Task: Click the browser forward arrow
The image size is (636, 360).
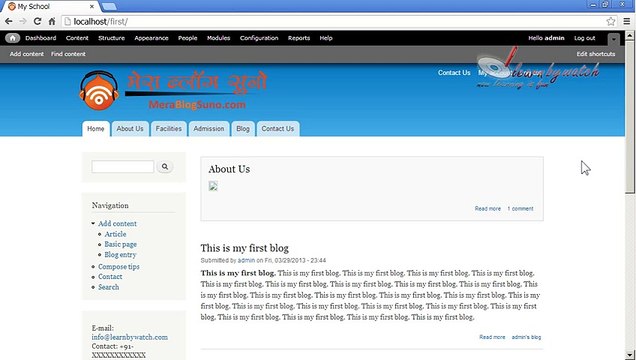Action: (x=23, y=21)
